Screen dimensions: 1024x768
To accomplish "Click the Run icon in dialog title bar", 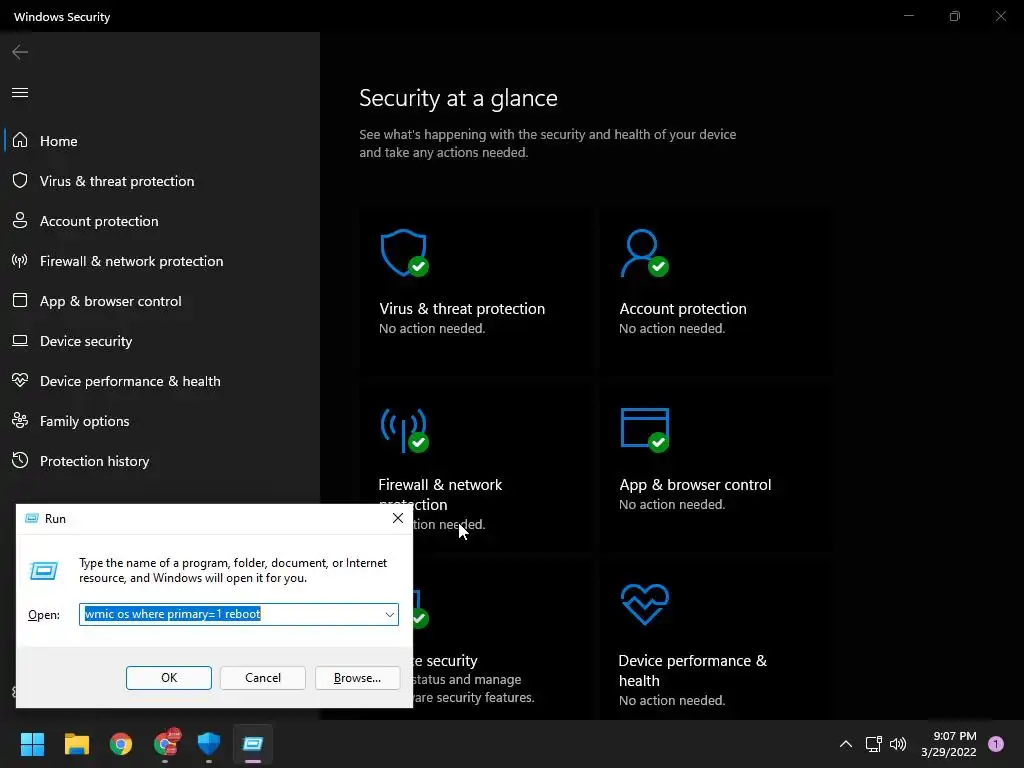I will pos(31,519).
